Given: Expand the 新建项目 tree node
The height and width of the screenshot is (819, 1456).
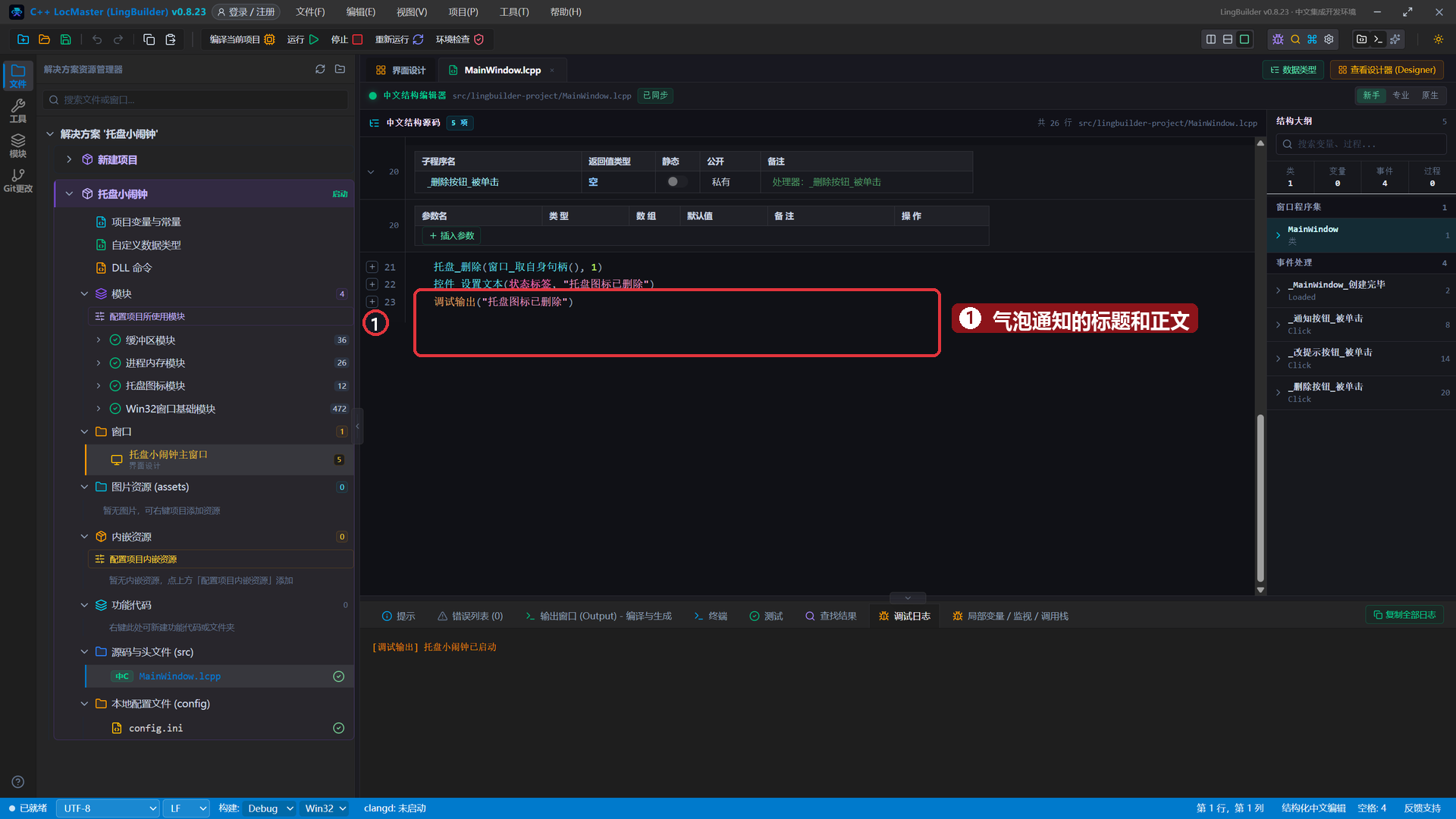Looking at the screenshot, I should click(69, 159).
